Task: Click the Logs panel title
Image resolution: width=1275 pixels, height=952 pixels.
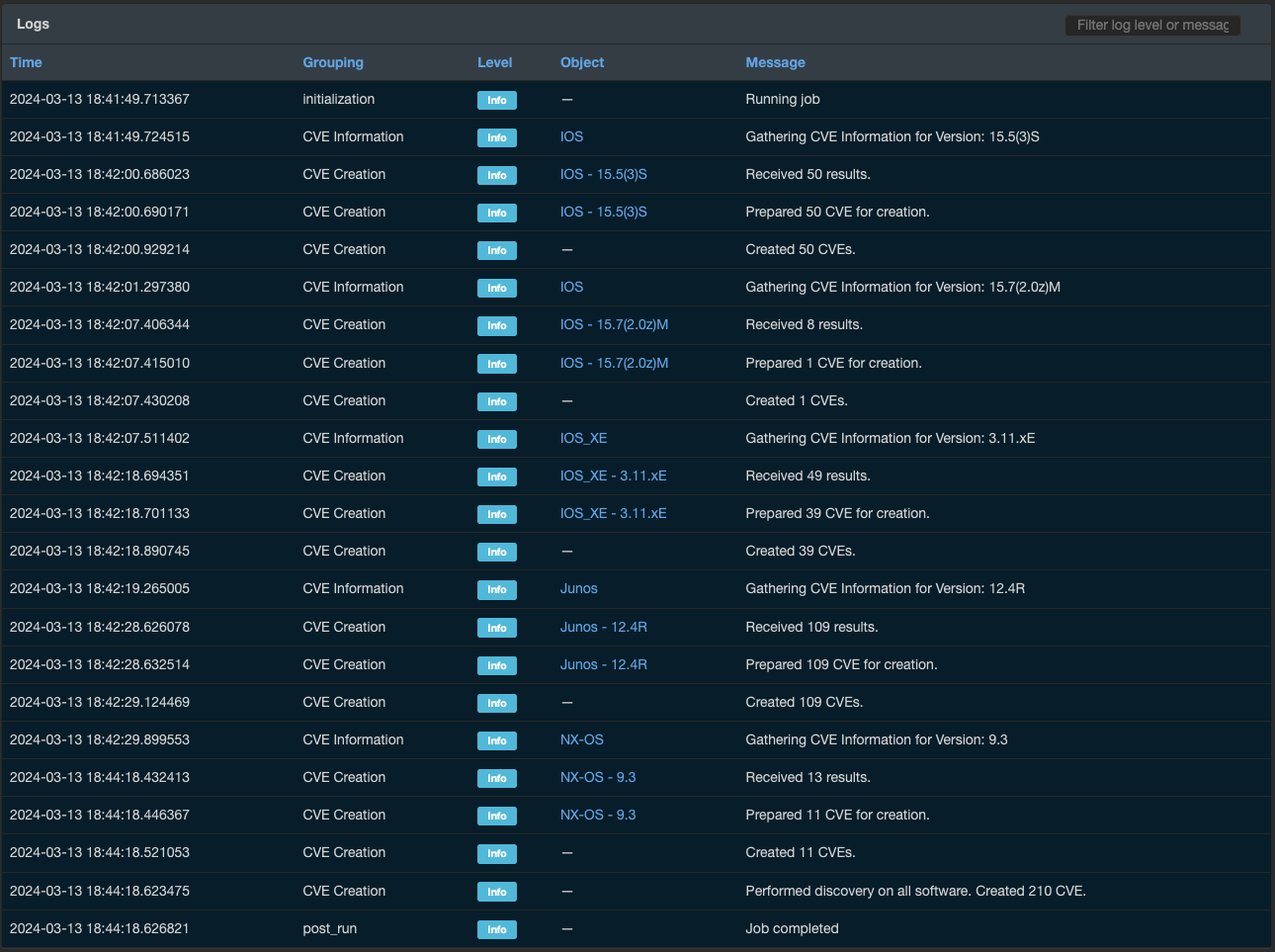Action: 33,24
